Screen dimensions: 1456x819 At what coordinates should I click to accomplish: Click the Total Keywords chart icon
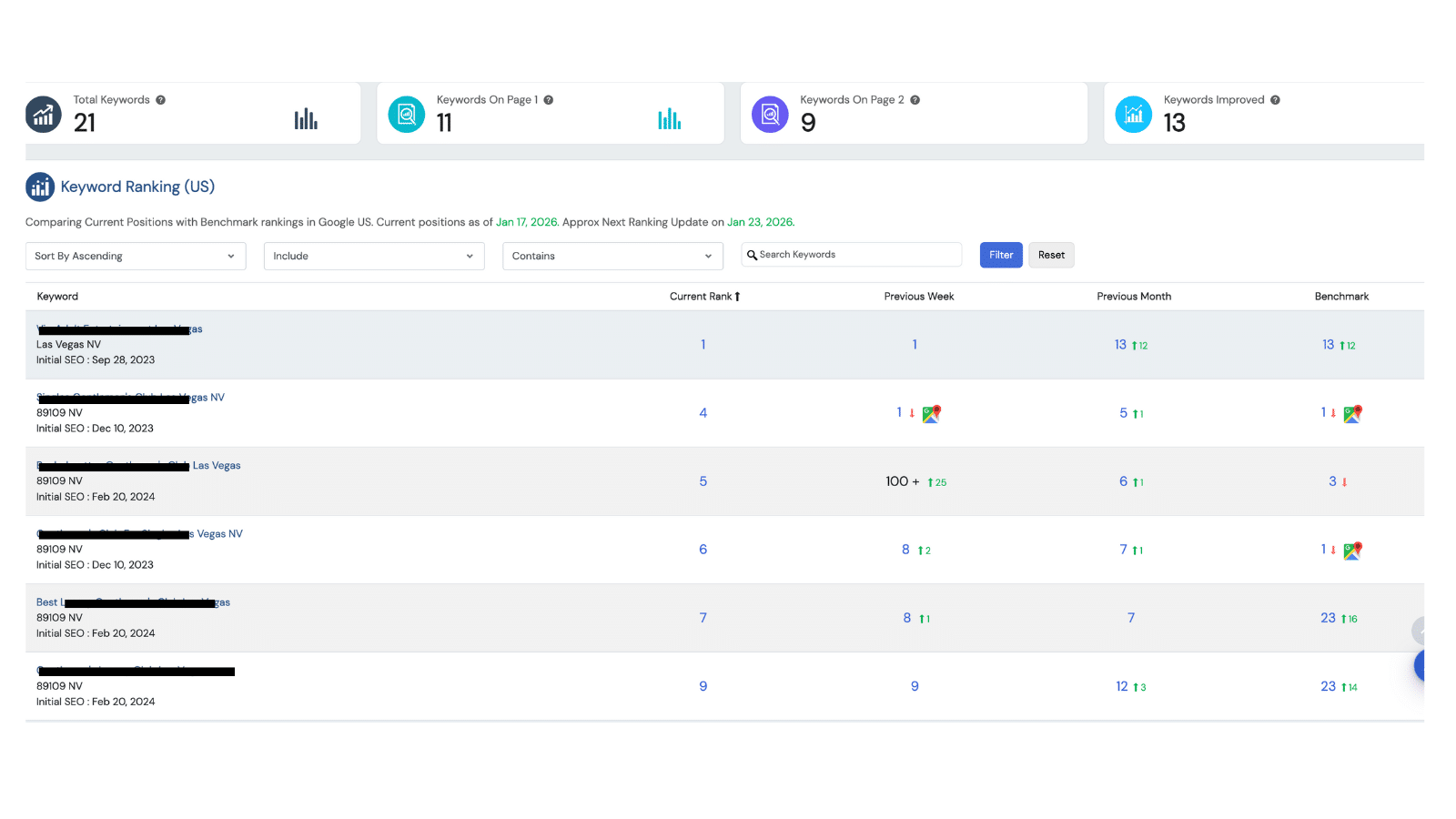(43, 115)
